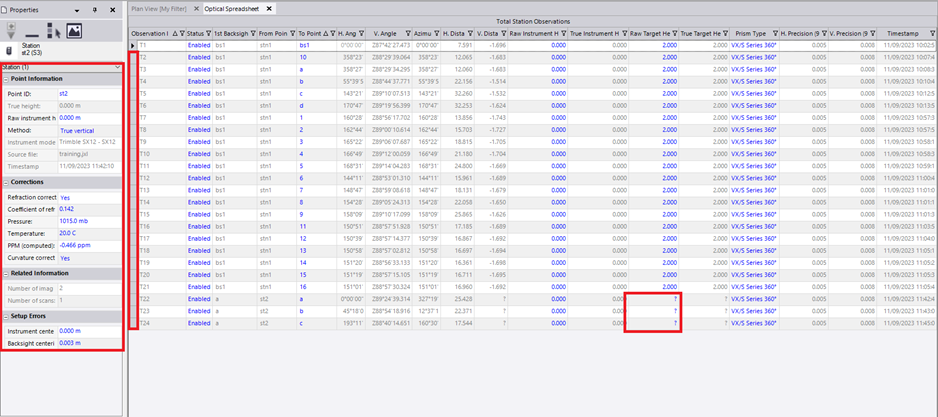Click the filter icon on V. Angle column
Image resolution: width=938 pixels, height=417 pixels.
(409, 33)
